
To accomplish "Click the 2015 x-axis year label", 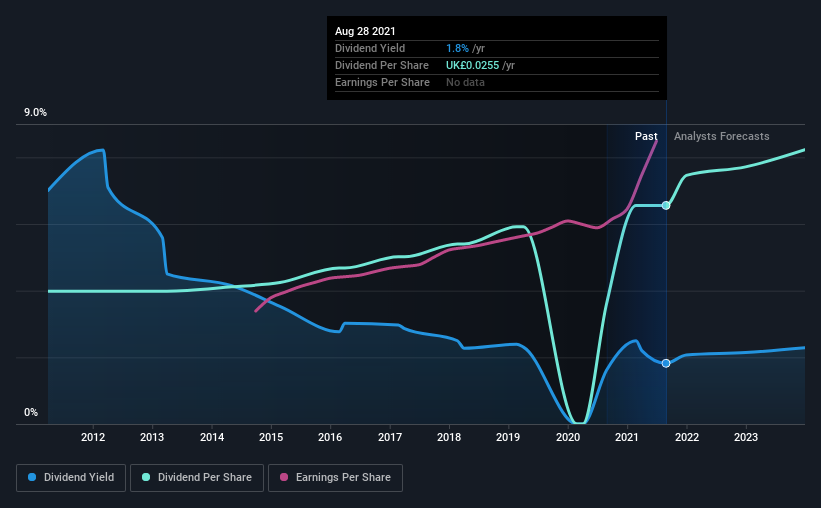I will (x=271, y=437).
